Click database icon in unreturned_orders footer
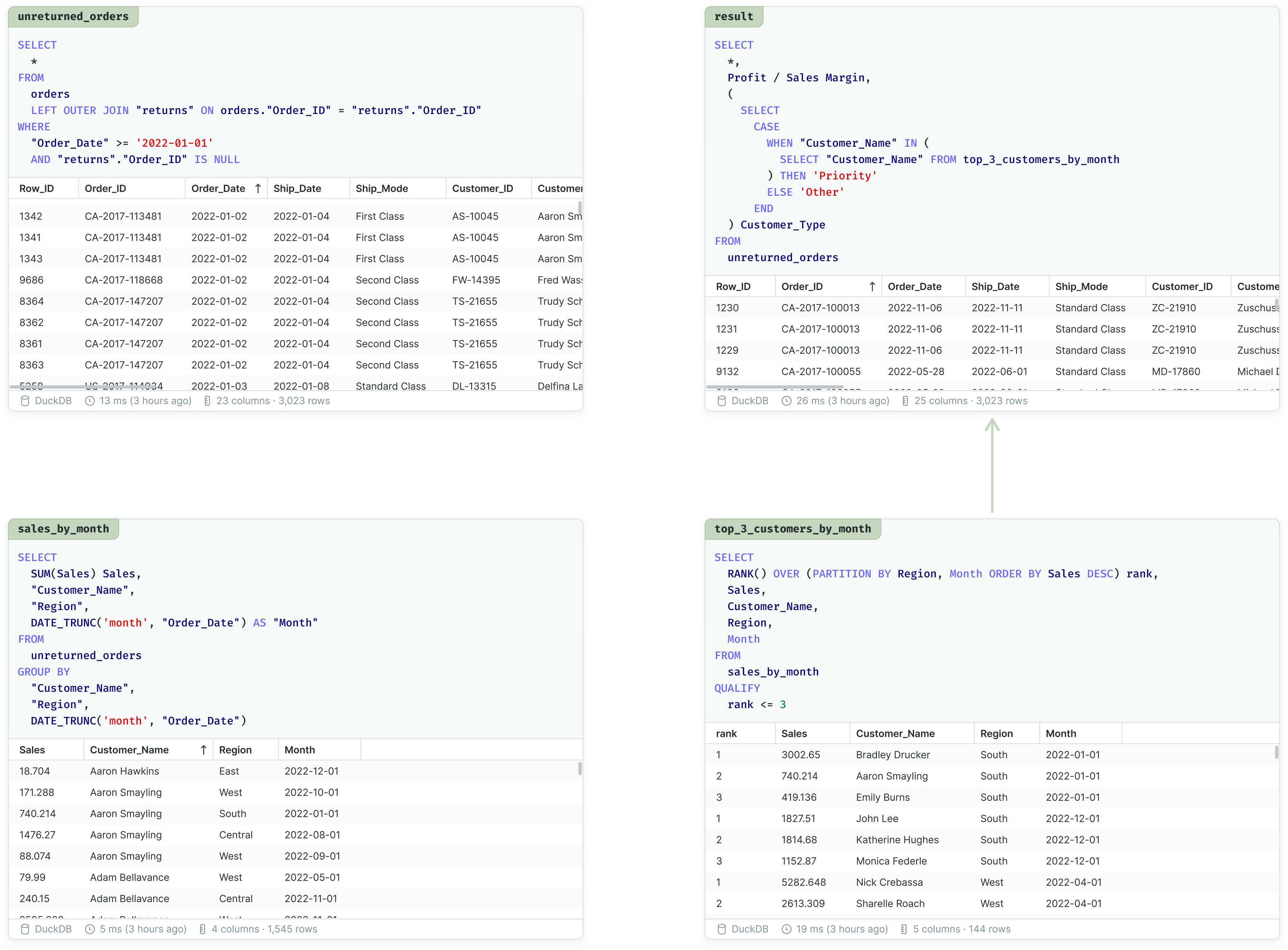This screenshot has height=950, width=1288. [25, 401]
